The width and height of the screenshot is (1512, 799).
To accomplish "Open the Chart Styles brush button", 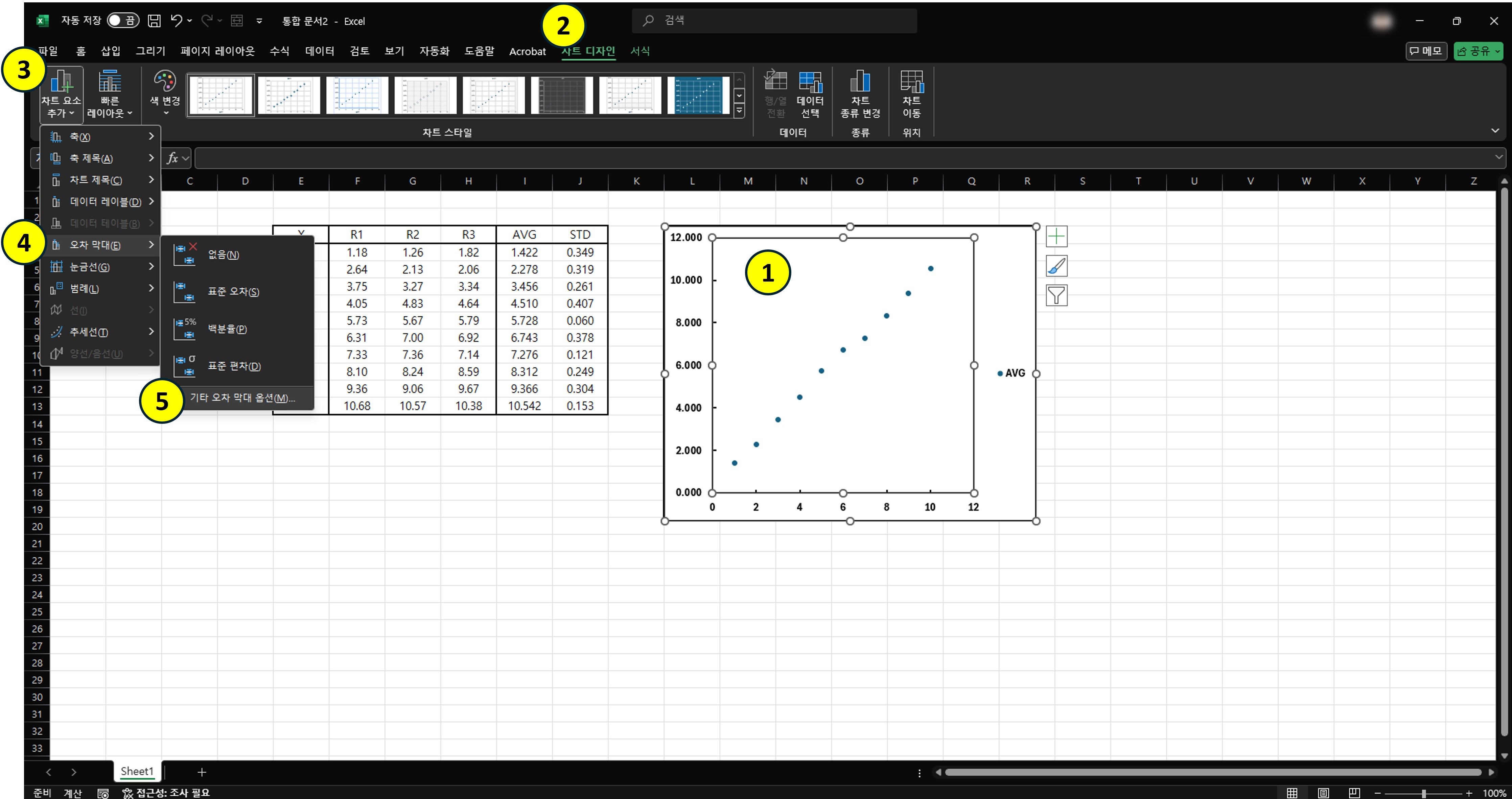I will pyautogui.click(x=1056, y=266).
